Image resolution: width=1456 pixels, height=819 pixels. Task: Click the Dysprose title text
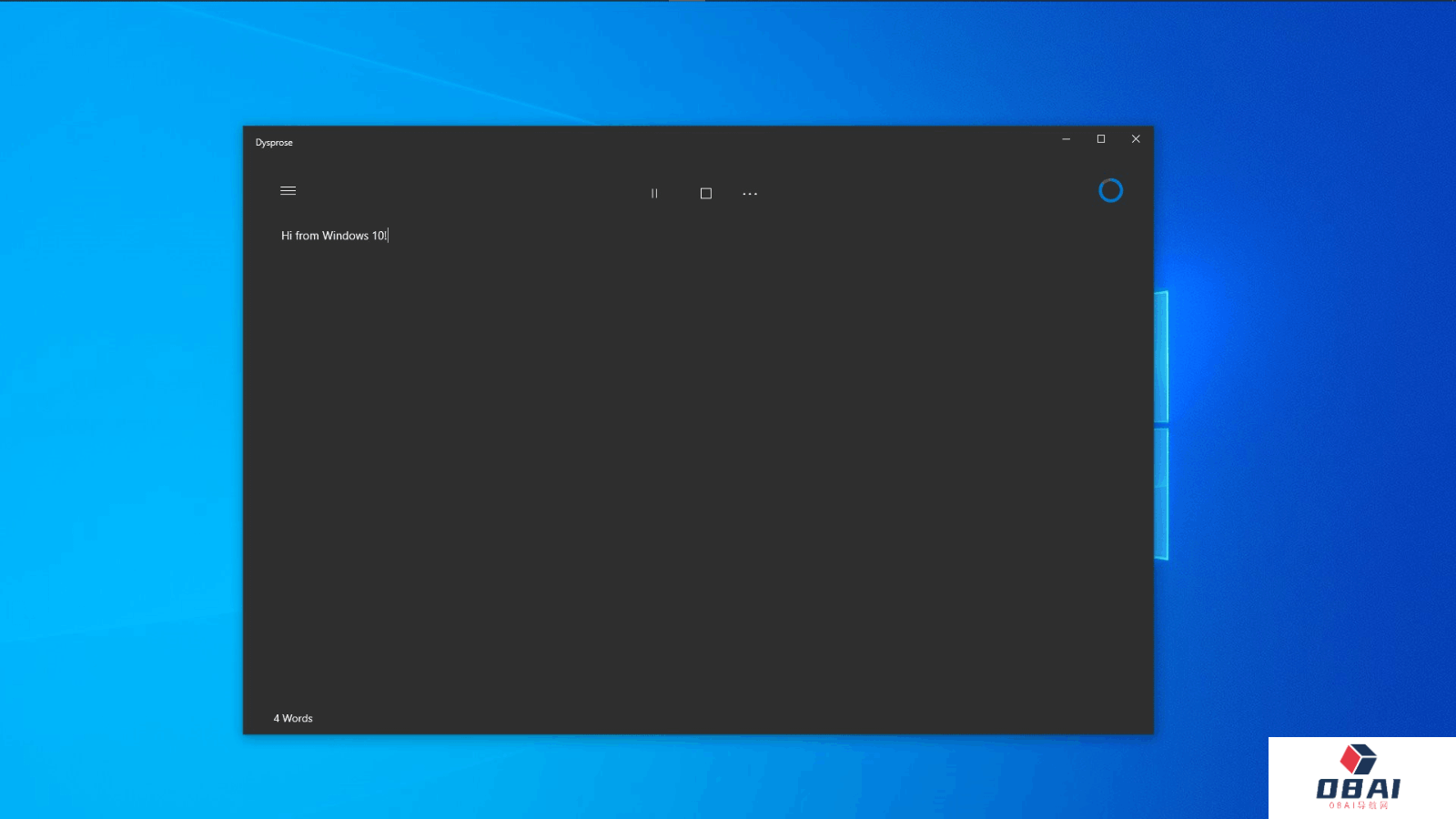274,143
